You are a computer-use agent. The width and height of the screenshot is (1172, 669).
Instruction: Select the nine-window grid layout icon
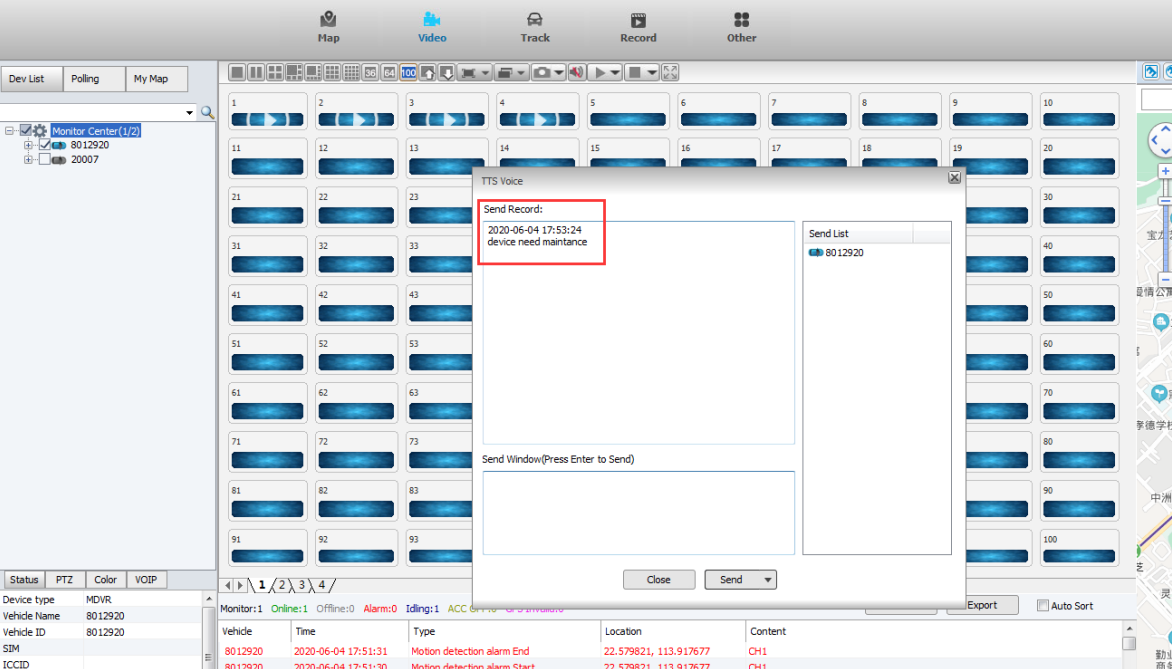point(332,73)
